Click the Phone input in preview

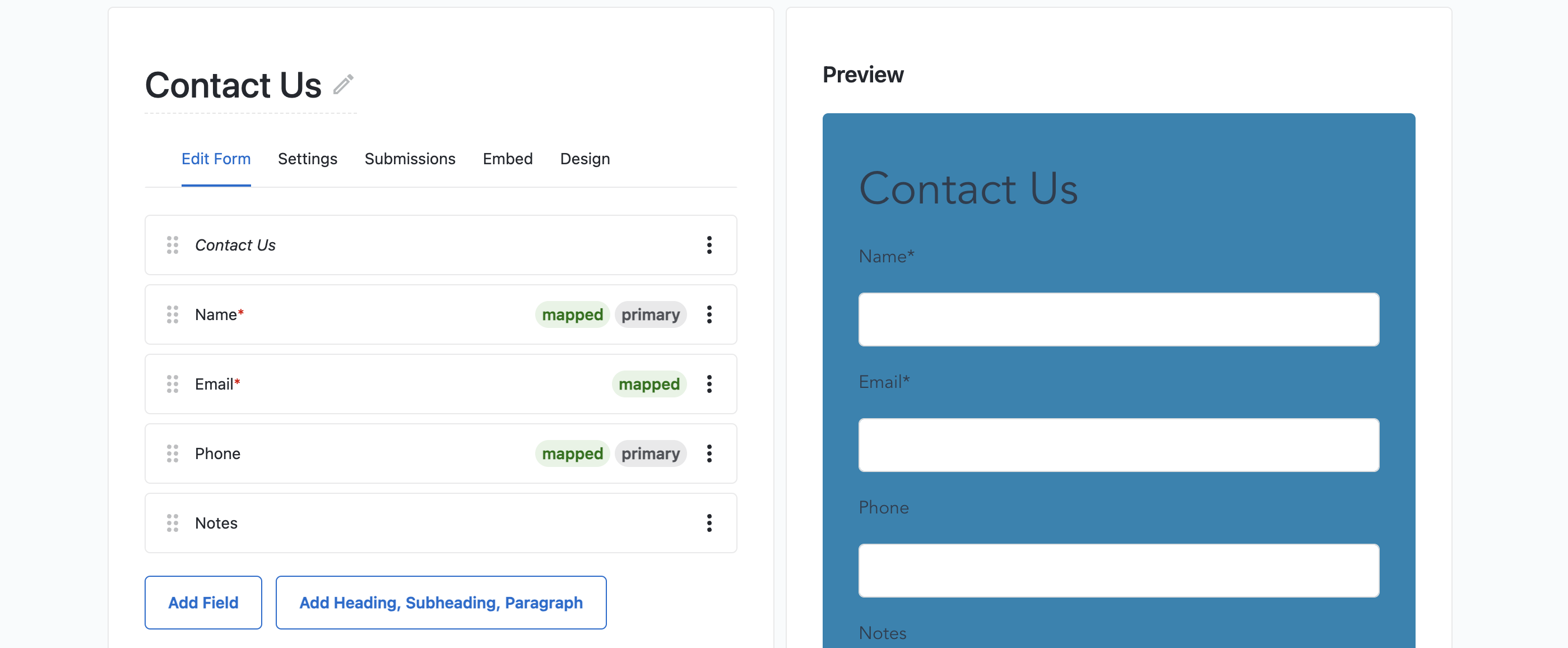(x=1119, y=570)
